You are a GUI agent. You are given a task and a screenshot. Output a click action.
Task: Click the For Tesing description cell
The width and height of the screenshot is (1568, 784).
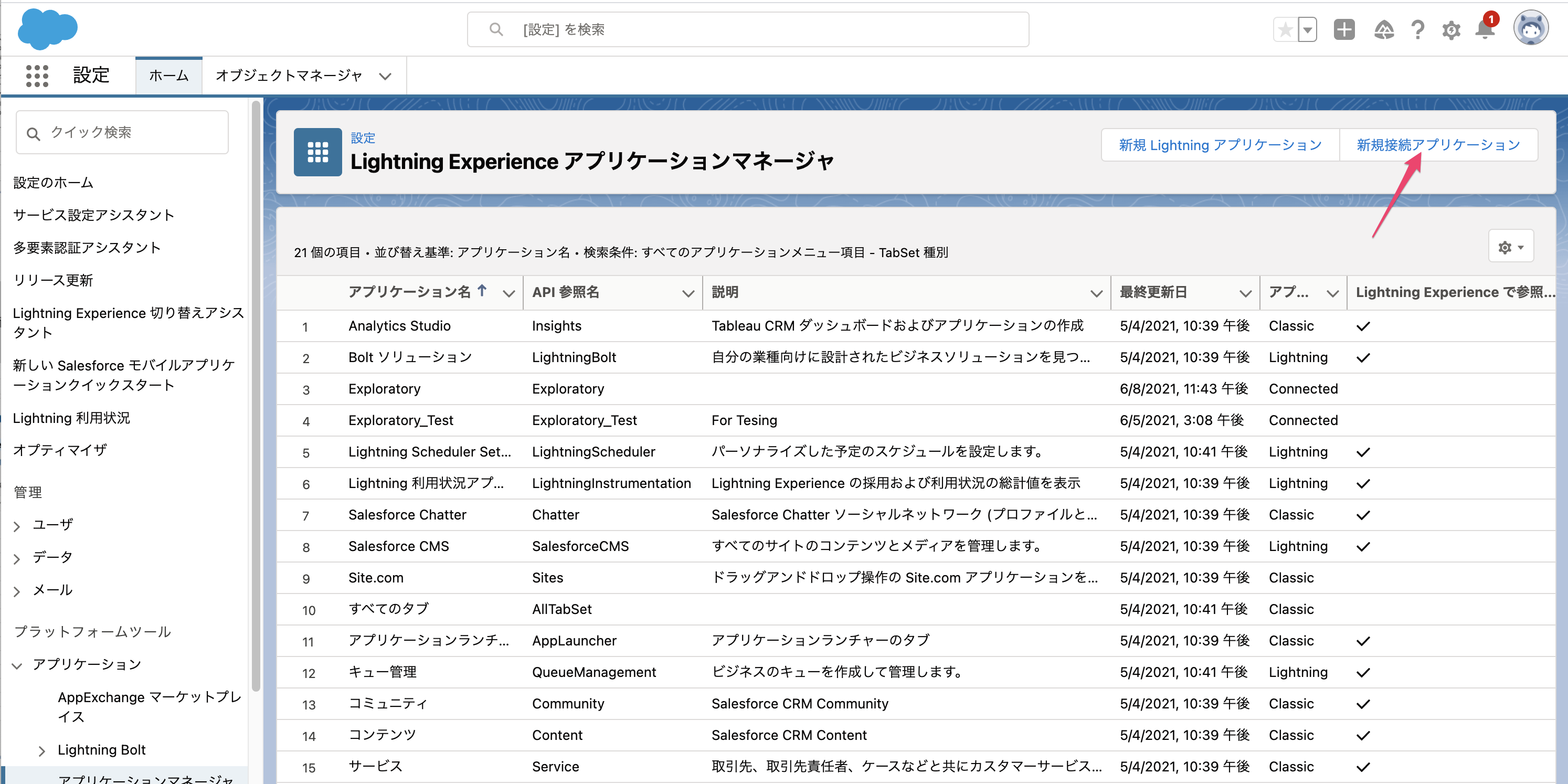(744, 421)
